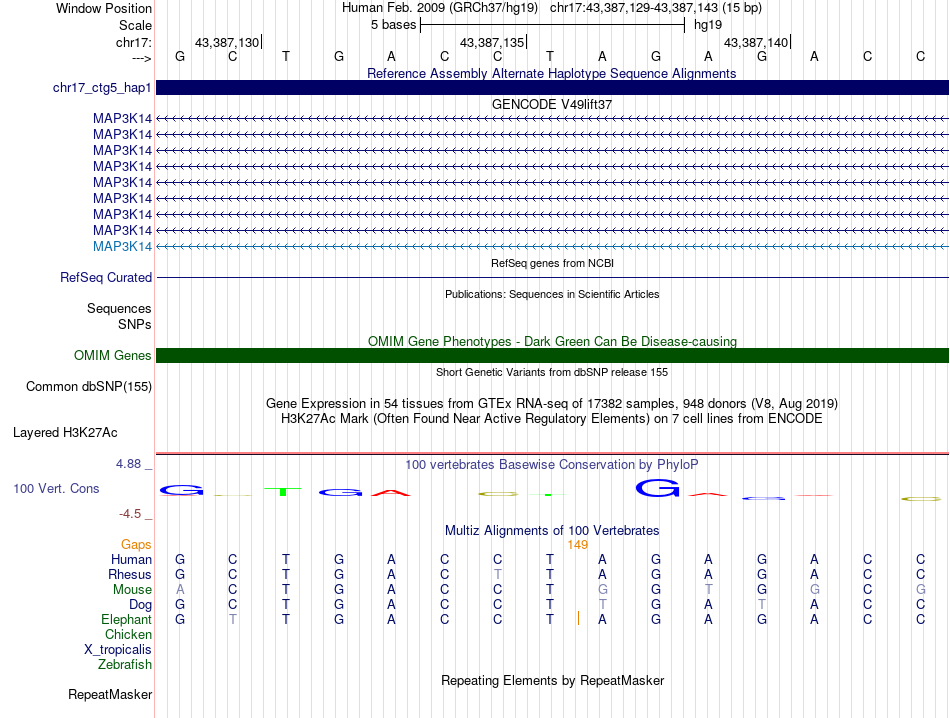
Task: Open Multiz Alignments of 100 Vertebrates title
Action: [552, 531]
